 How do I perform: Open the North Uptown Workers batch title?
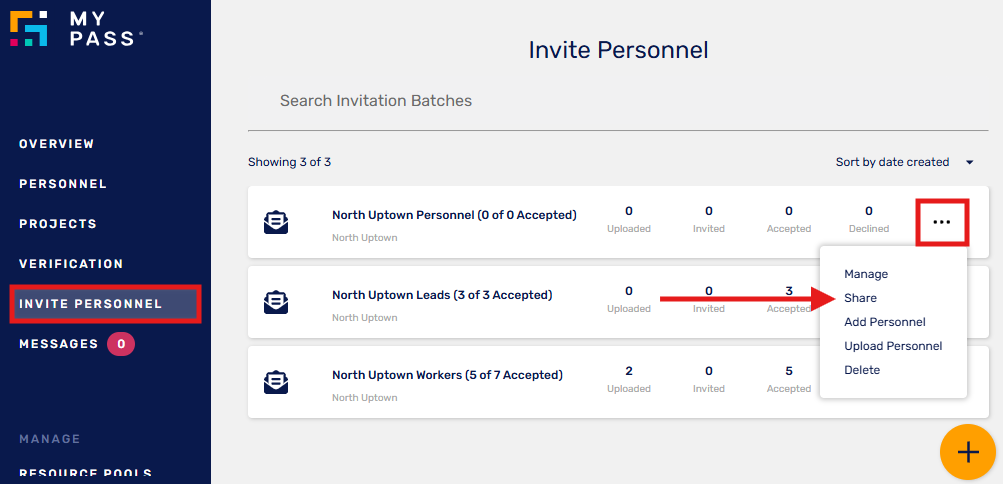coord(447,375)
